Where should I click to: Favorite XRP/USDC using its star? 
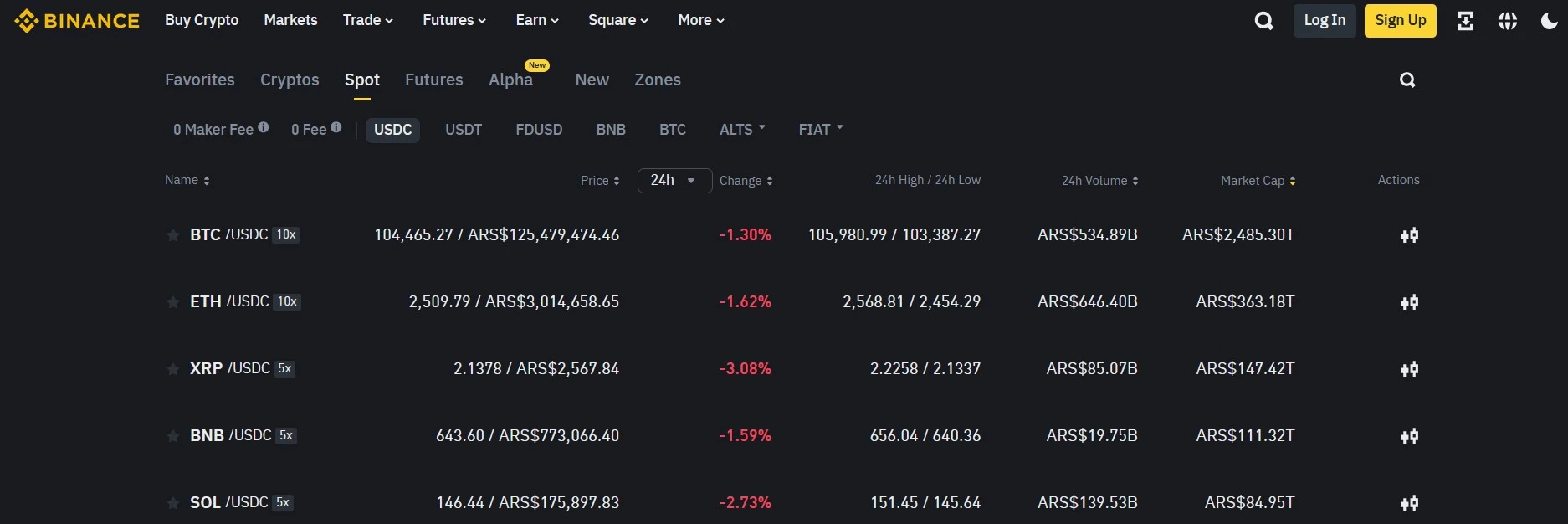172,369
